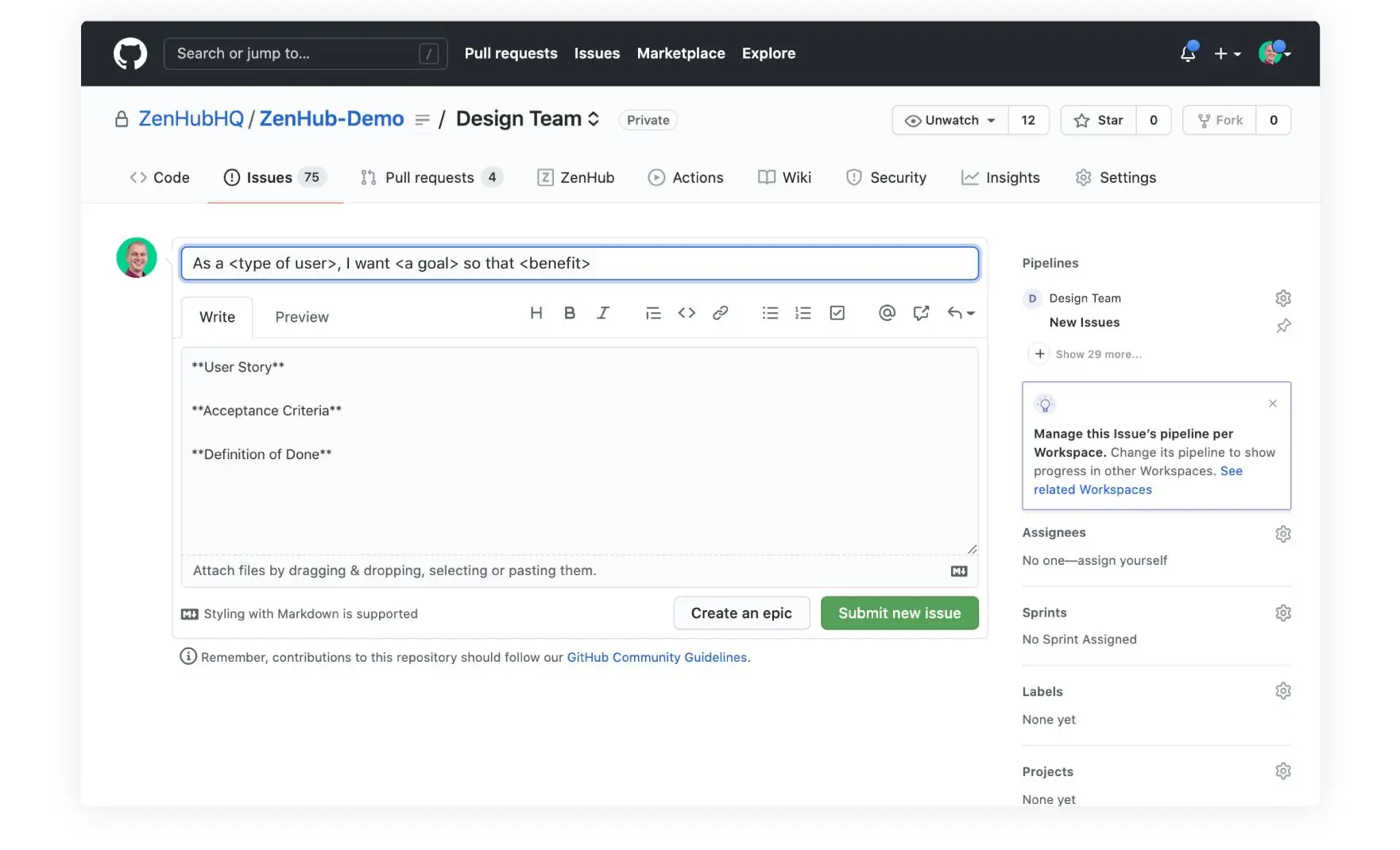
Task: Apply italic text formatting
Action: [x=603, y=313]
